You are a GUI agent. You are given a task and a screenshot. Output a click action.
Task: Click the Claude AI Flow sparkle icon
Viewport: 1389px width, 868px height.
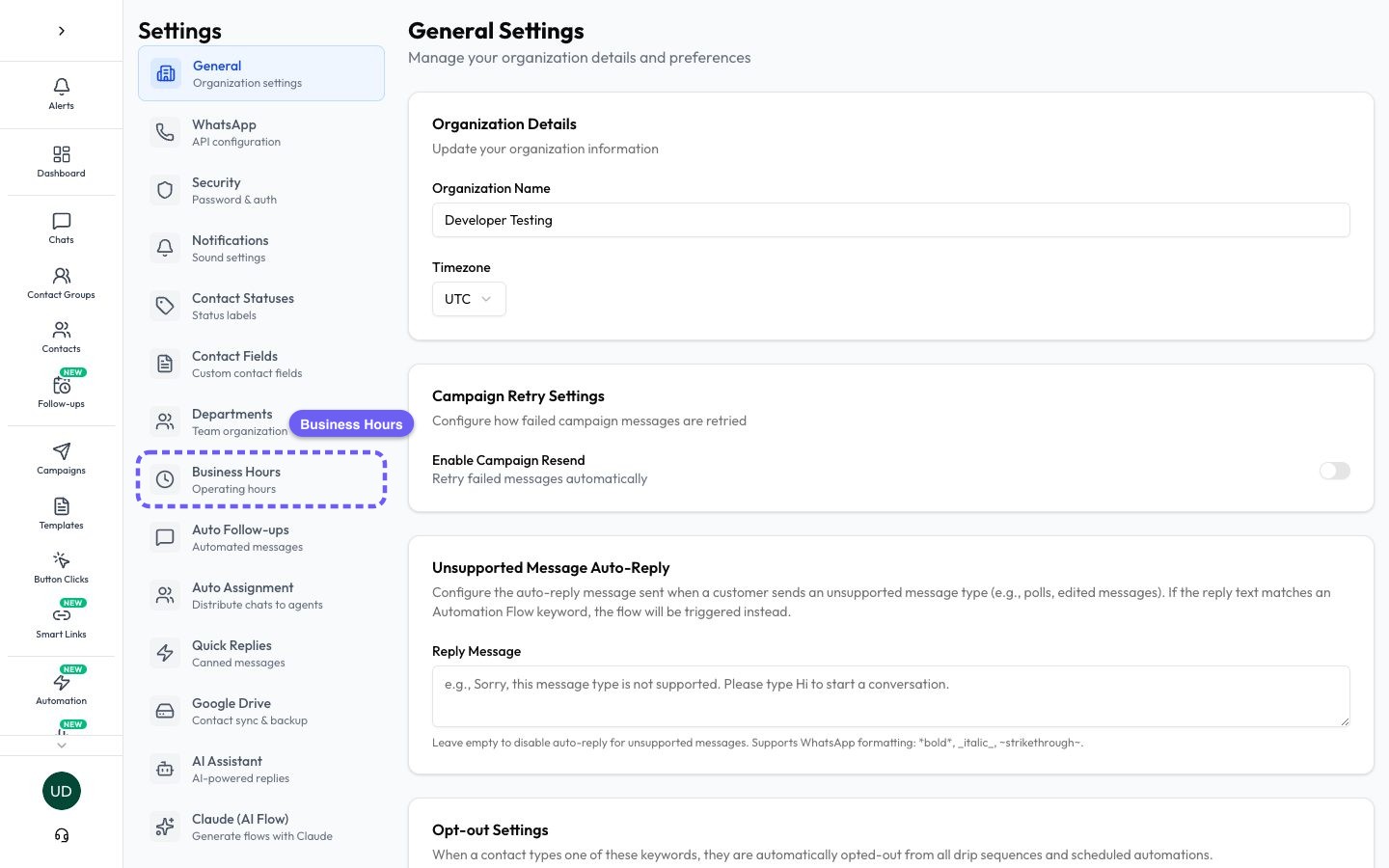coord(165,827)
